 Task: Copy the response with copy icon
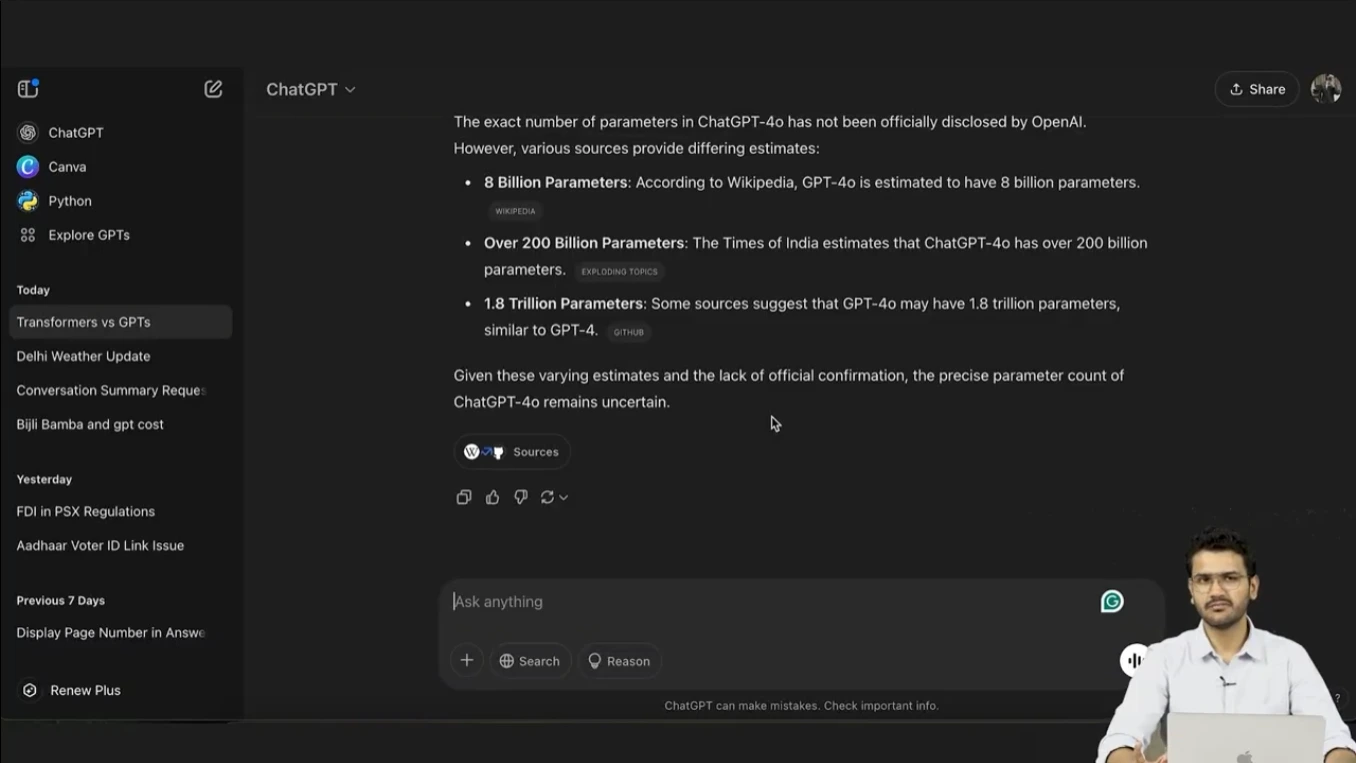464,497
